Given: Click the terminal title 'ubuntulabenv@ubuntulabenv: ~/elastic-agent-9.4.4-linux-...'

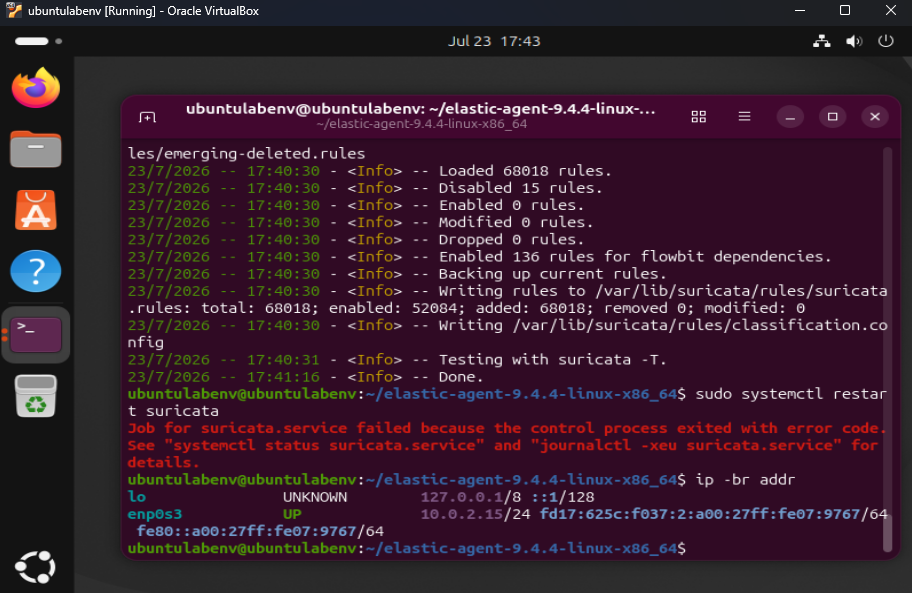Looking at the screenshot, I should coord(421,109).
